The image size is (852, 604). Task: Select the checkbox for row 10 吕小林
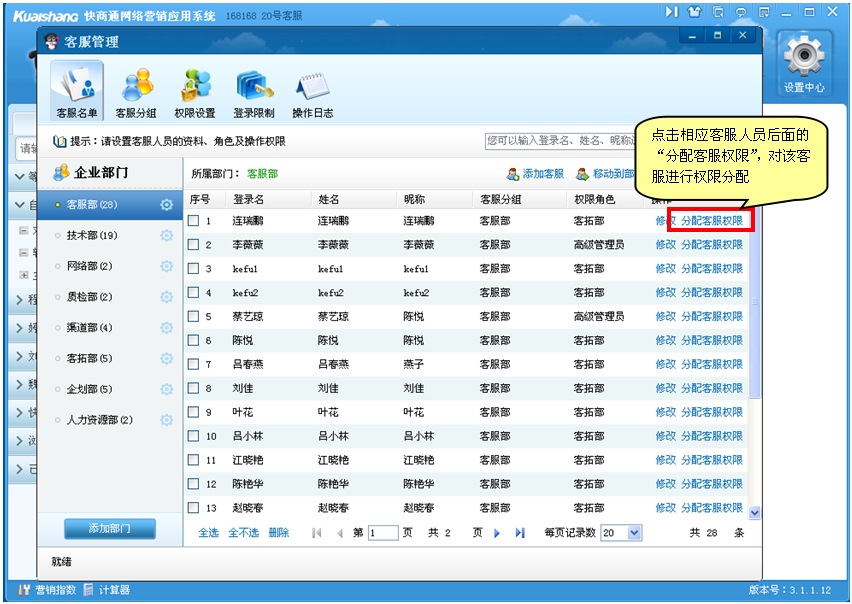(194, 436)
